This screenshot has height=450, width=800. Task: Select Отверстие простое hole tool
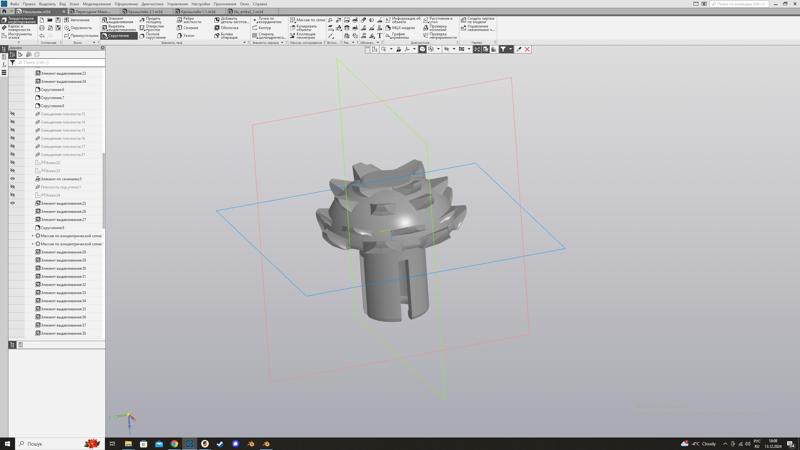(153, 28)
